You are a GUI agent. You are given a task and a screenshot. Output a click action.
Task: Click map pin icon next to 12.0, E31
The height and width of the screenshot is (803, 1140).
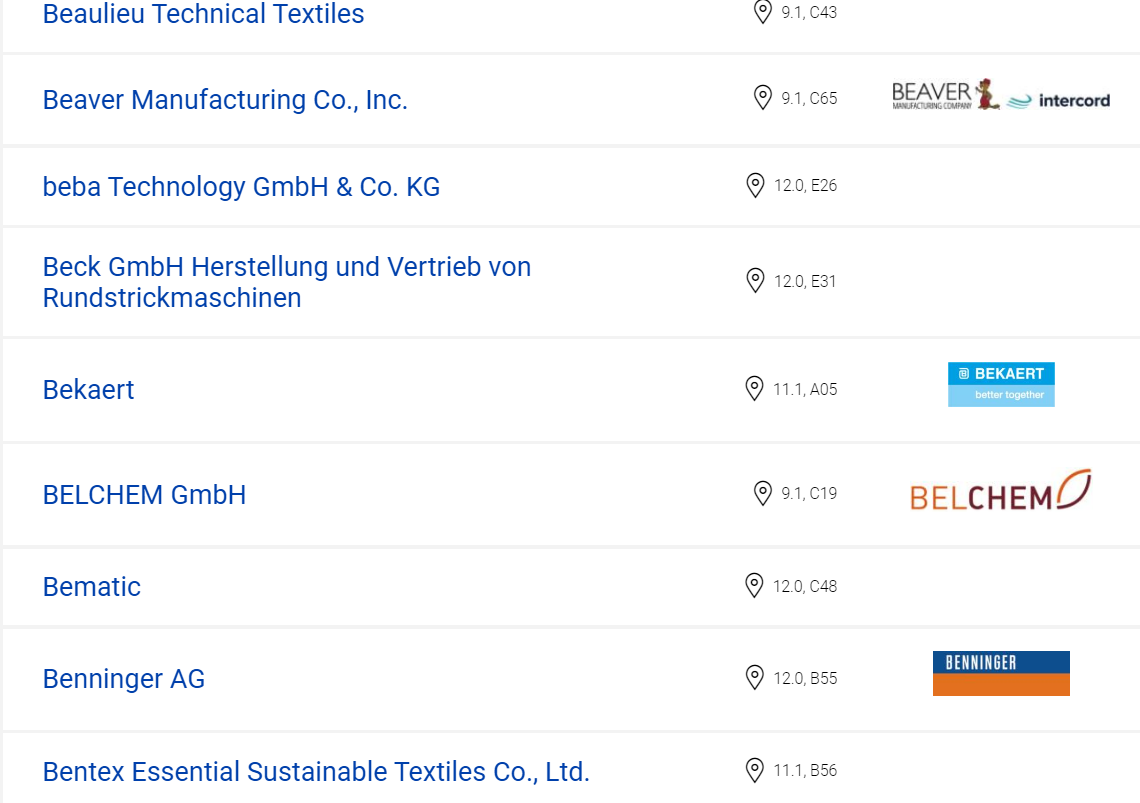pyautogui.click(x=755, y=281)
